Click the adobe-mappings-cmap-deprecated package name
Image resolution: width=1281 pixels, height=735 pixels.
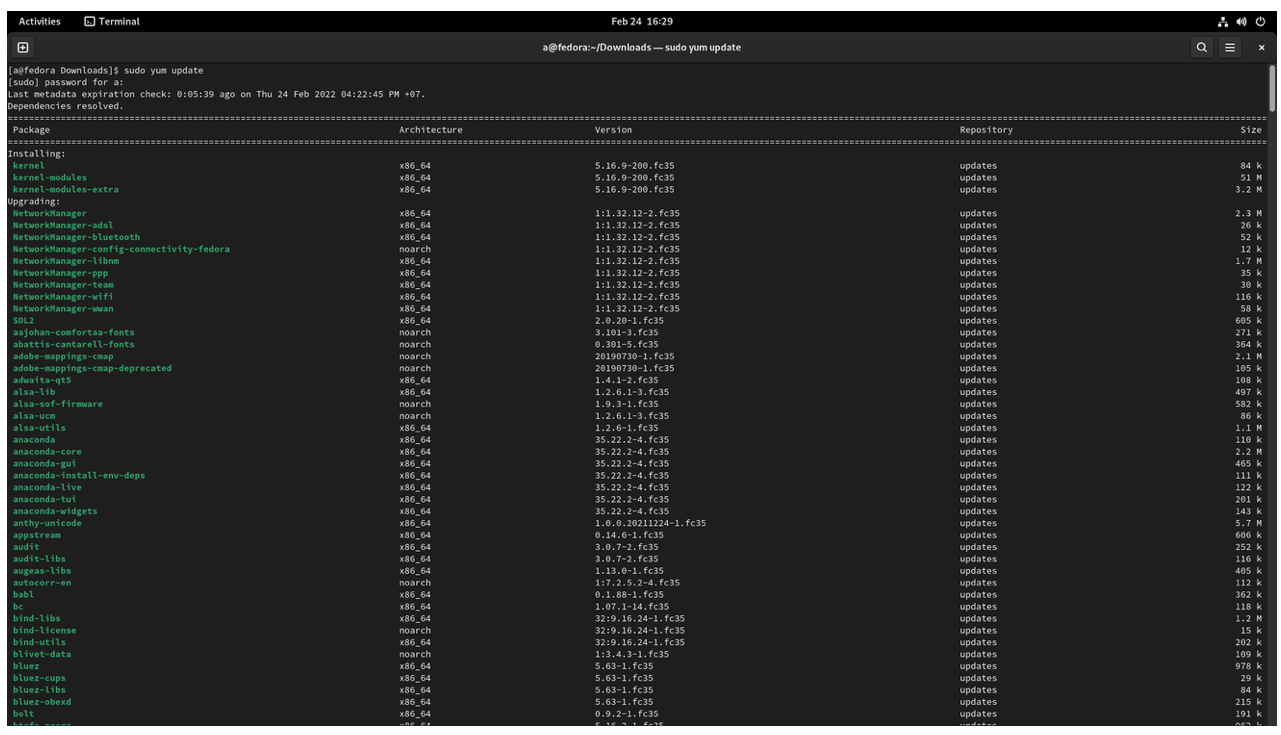(92, 368)
